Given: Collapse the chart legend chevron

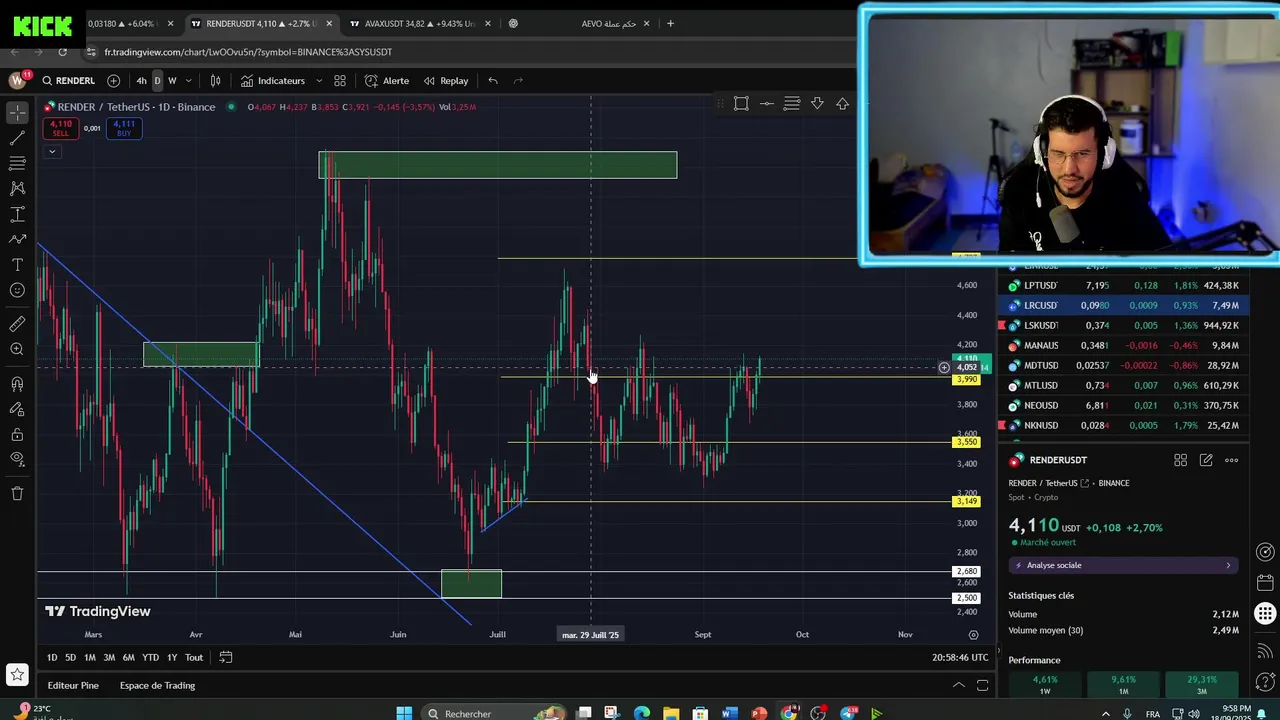Looking at the screenshot, I should pos(51,151).
